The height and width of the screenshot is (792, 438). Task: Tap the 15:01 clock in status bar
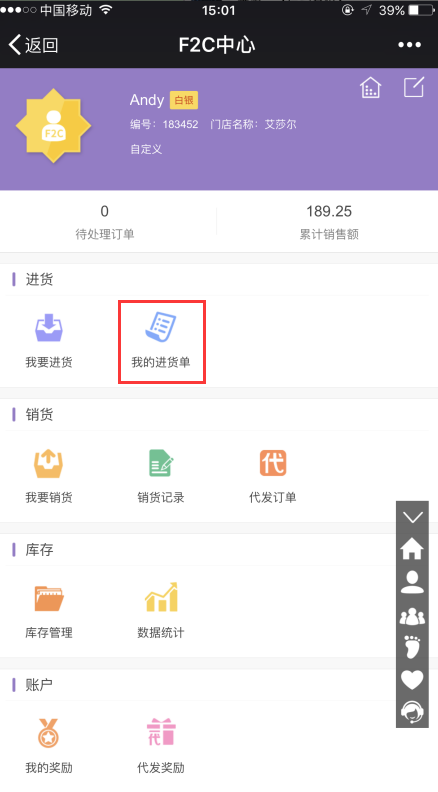(x=218, y=10)
